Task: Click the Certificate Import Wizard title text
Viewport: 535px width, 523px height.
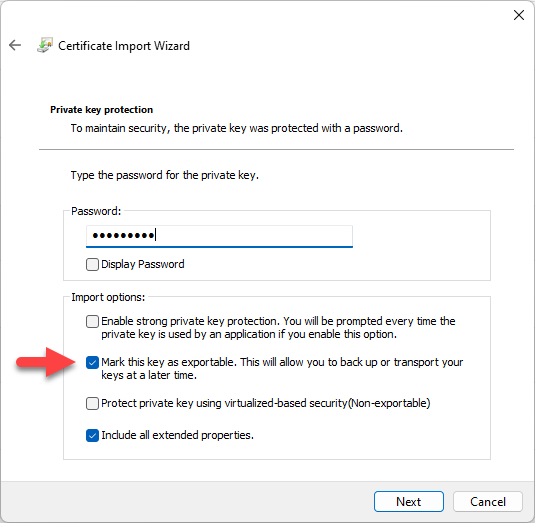Action: pos(124,46)
